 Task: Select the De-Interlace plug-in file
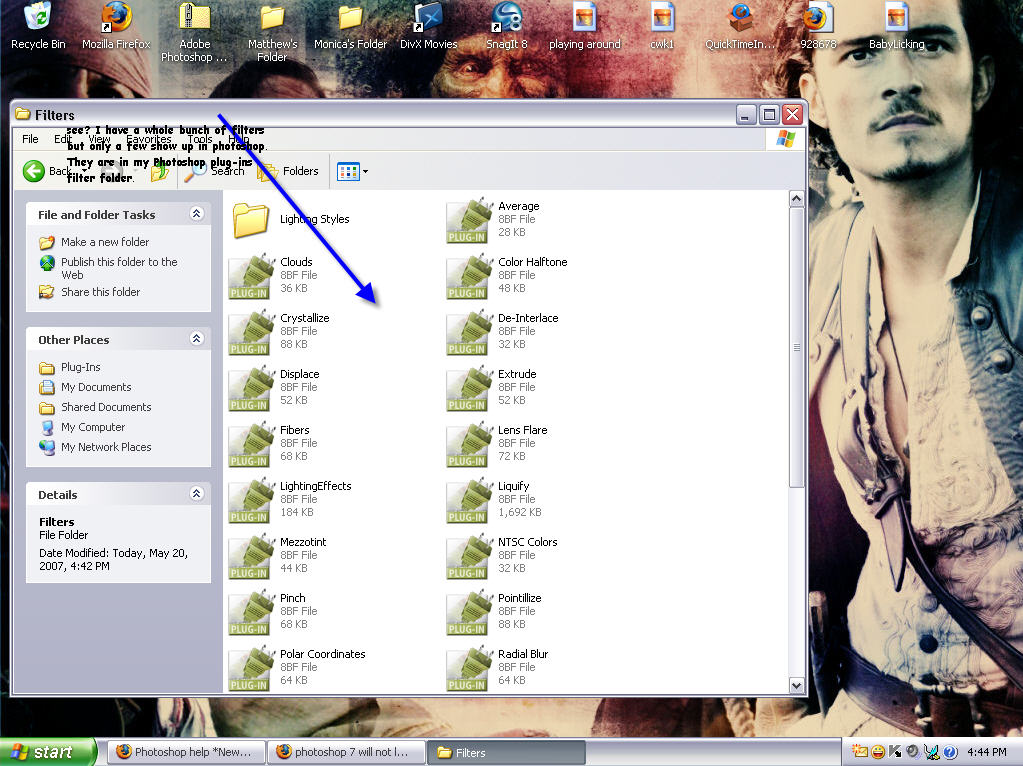pyautogui.click(x=503, y=332)
